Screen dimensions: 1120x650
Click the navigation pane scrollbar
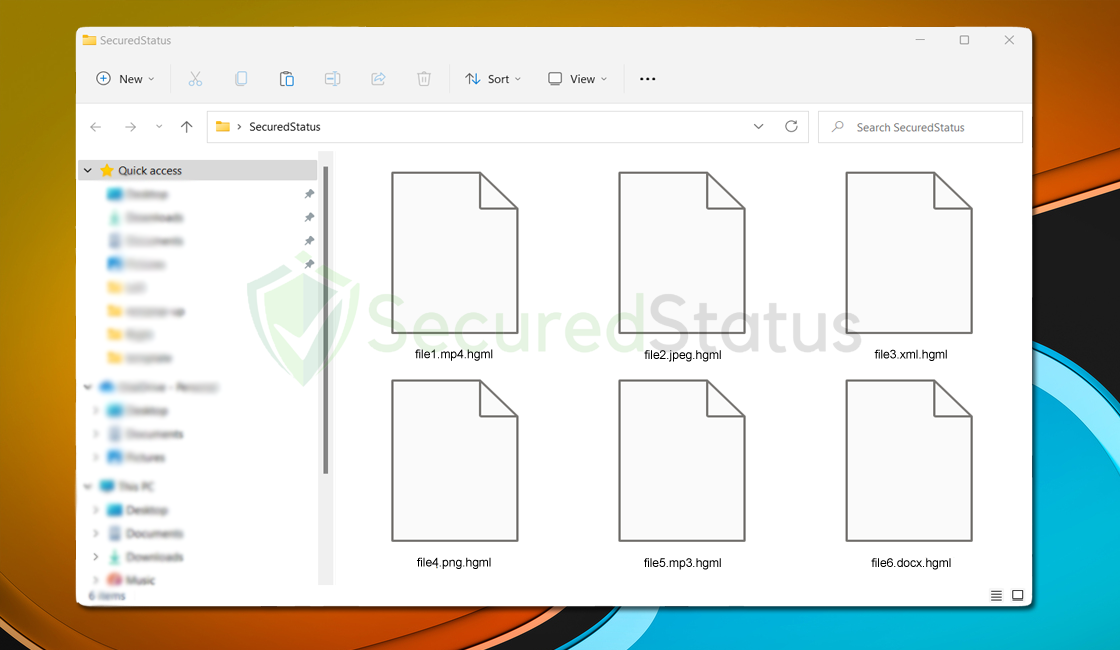326,320
